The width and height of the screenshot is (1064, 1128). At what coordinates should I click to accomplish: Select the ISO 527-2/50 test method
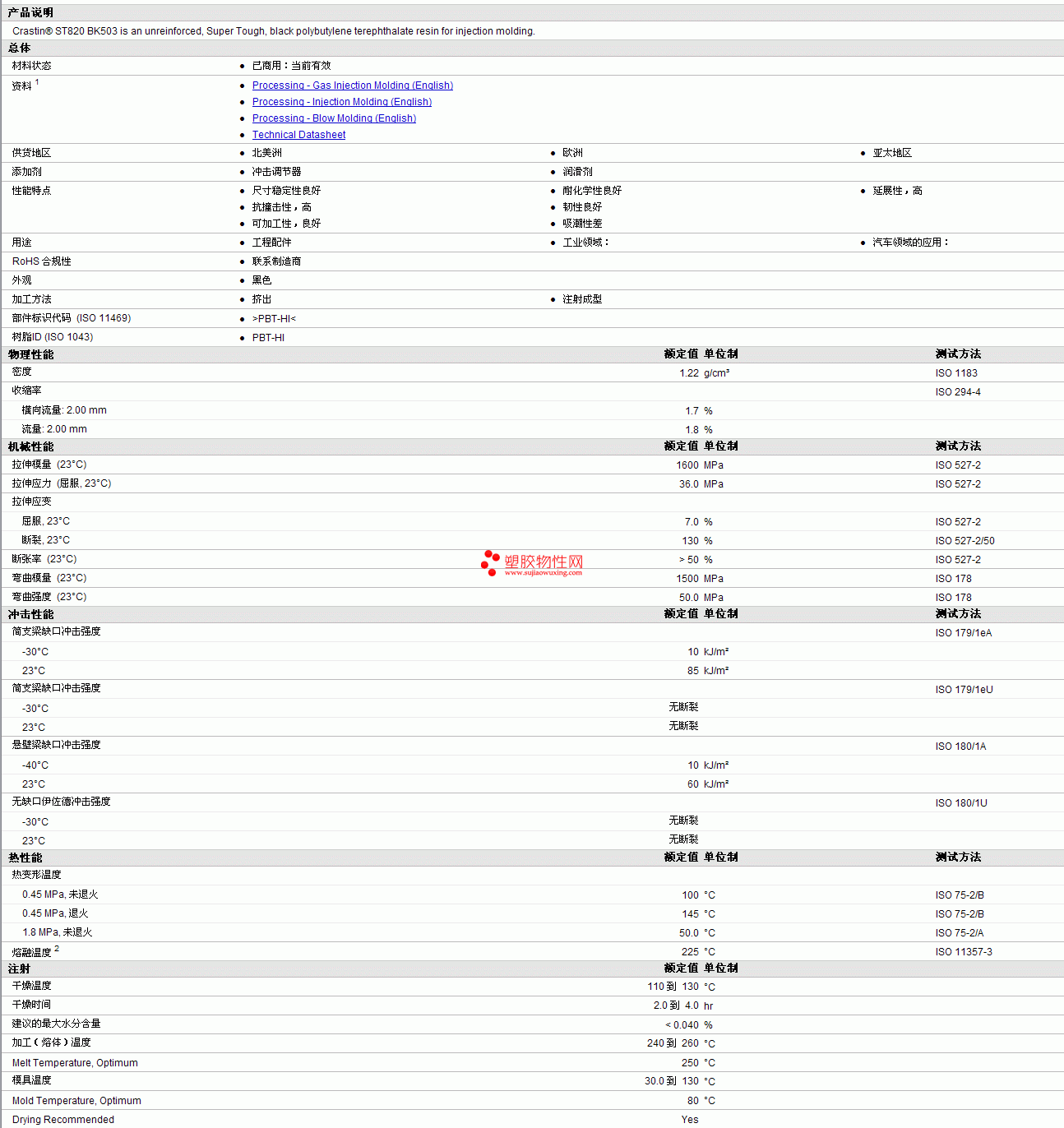pos(965,541)
